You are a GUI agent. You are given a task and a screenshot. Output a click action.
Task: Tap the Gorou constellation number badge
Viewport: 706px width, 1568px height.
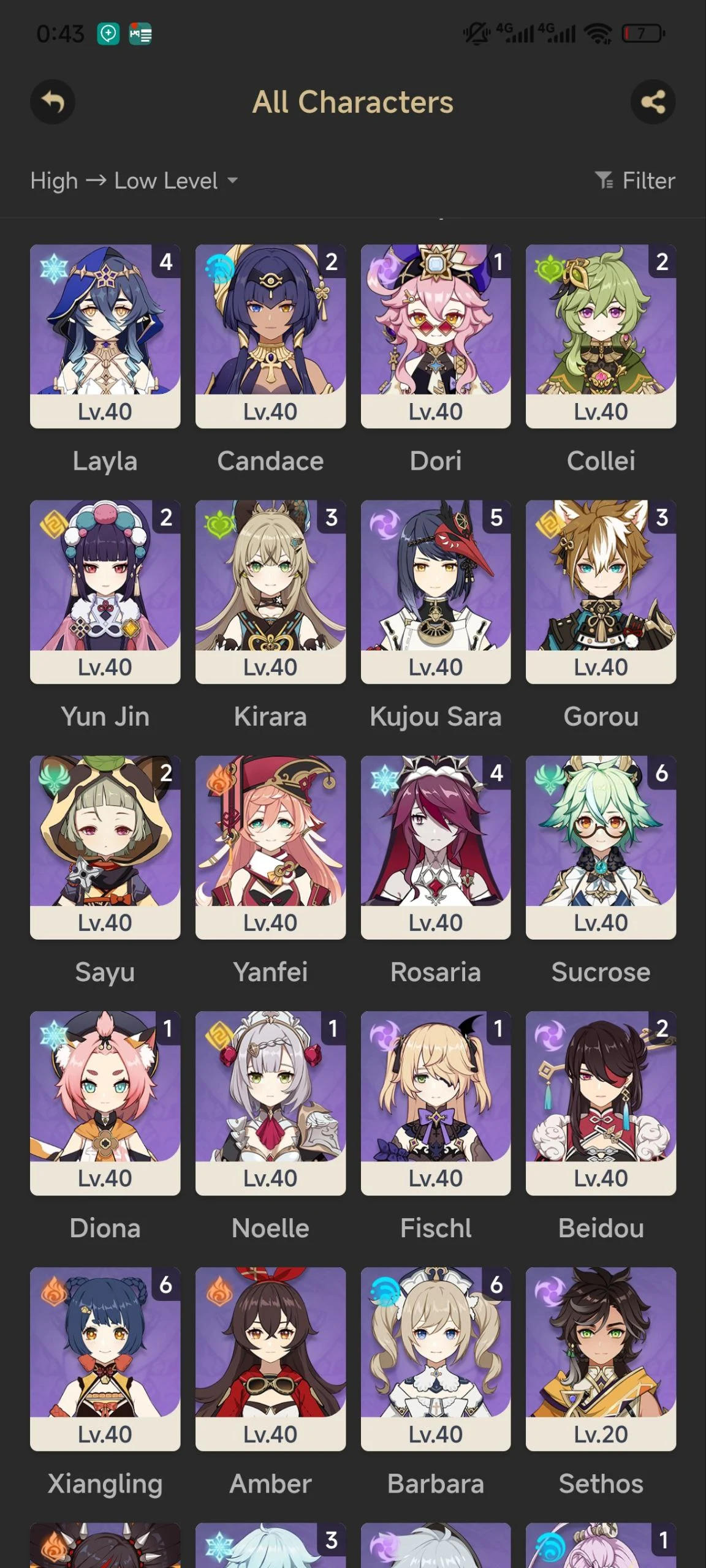click(x=662, y=518)
